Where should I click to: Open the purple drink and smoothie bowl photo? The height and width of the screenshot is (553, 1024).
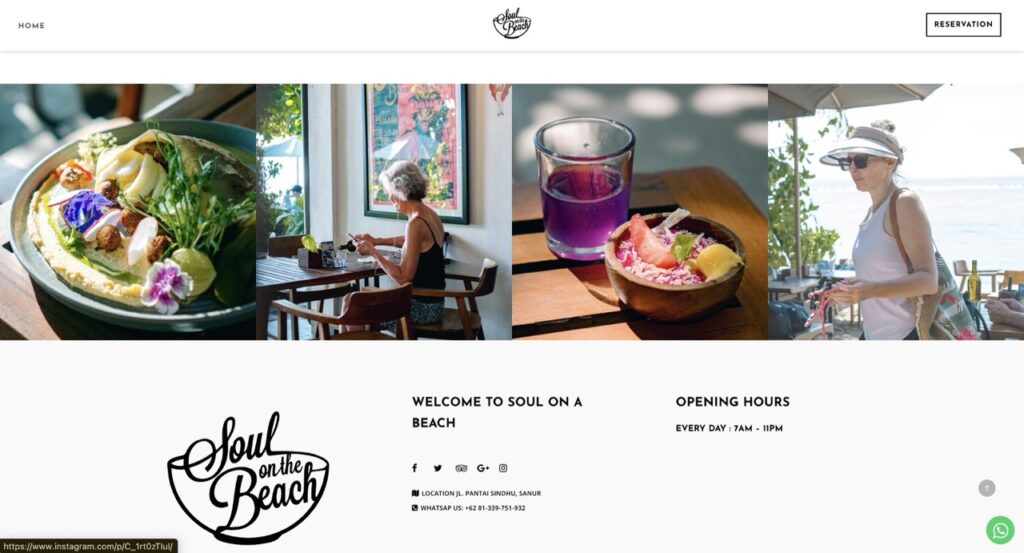coord(640,212)
